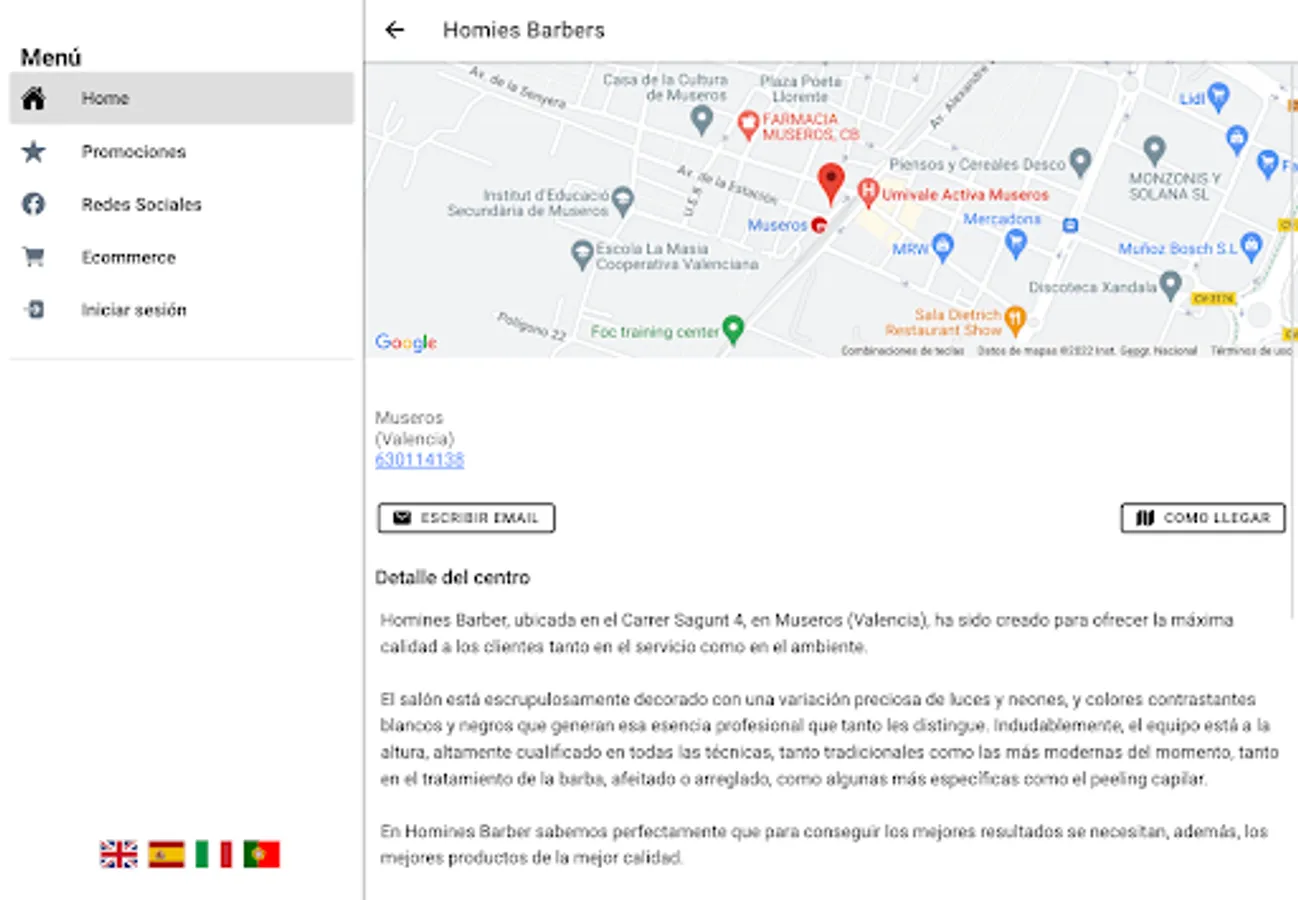Click the red location pin on map
Image resolution: width=1298 pixels, height=900 pixels.
[830, 184]
